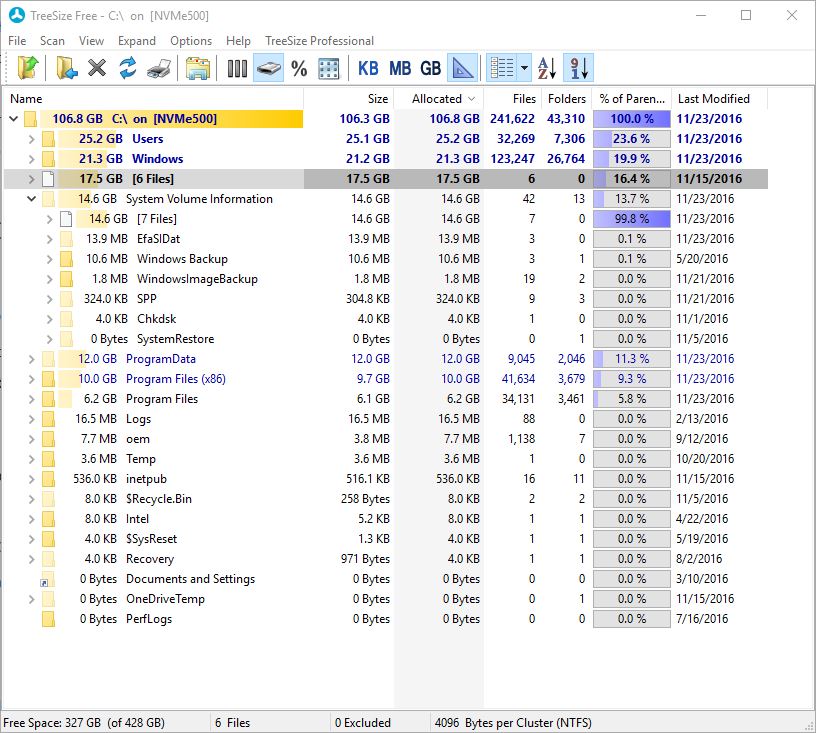Image resolution: width=816 pixels, height=733 pixels.
Task: Click the 99.8 % bar of [7 Files]
Action: click(x=632, y=218)
